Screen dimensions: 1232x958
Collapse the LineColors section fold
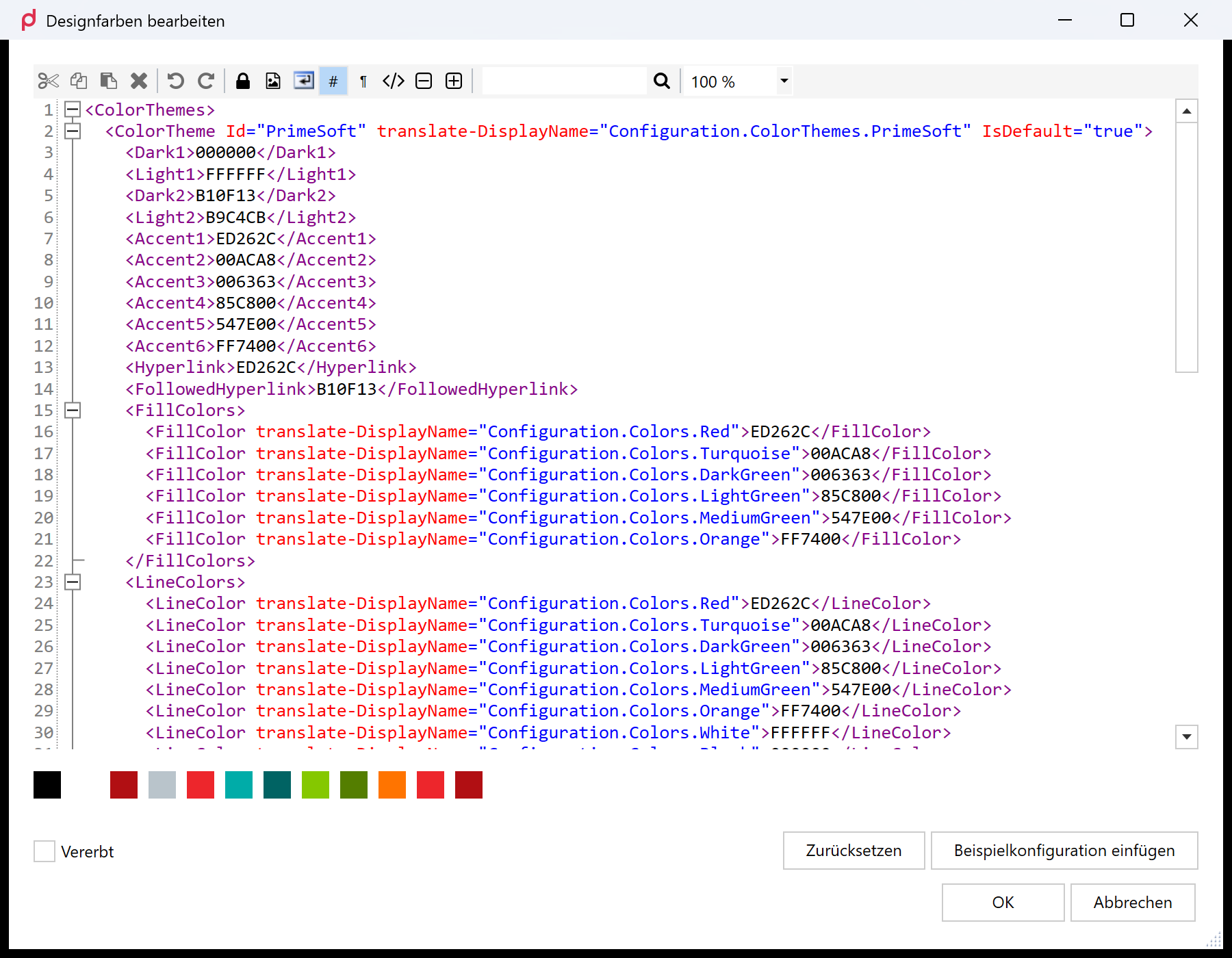pos(72,582)
